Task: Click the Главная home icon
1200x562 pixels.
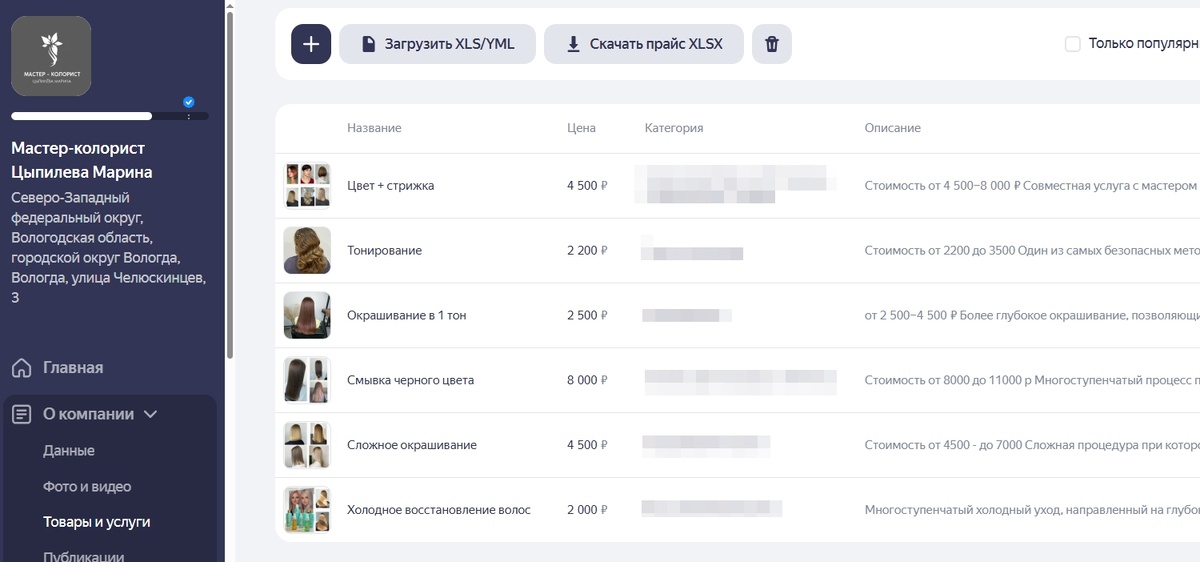Action: coord(21,368)
